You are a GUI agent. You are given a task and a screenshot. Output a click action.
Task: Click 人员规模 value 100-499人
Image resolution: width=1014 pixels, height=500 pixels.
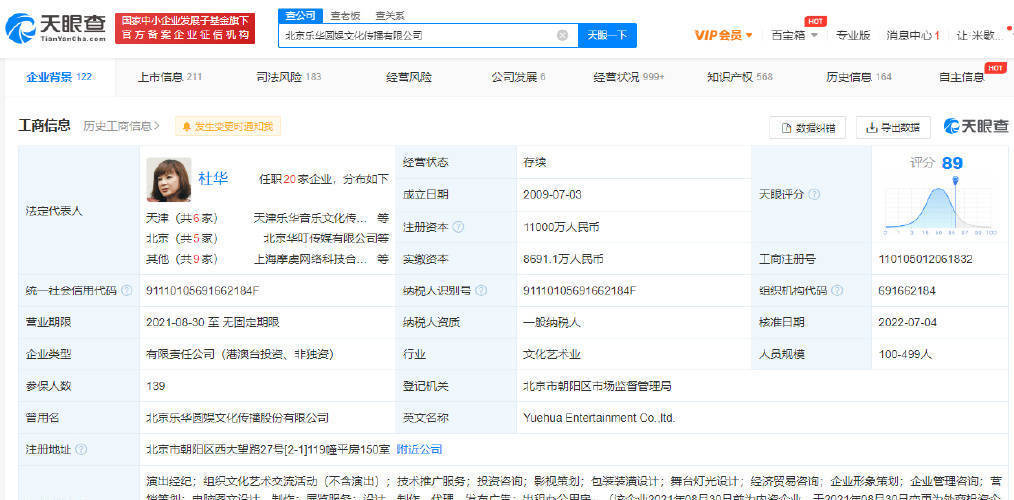coord(905,354)
